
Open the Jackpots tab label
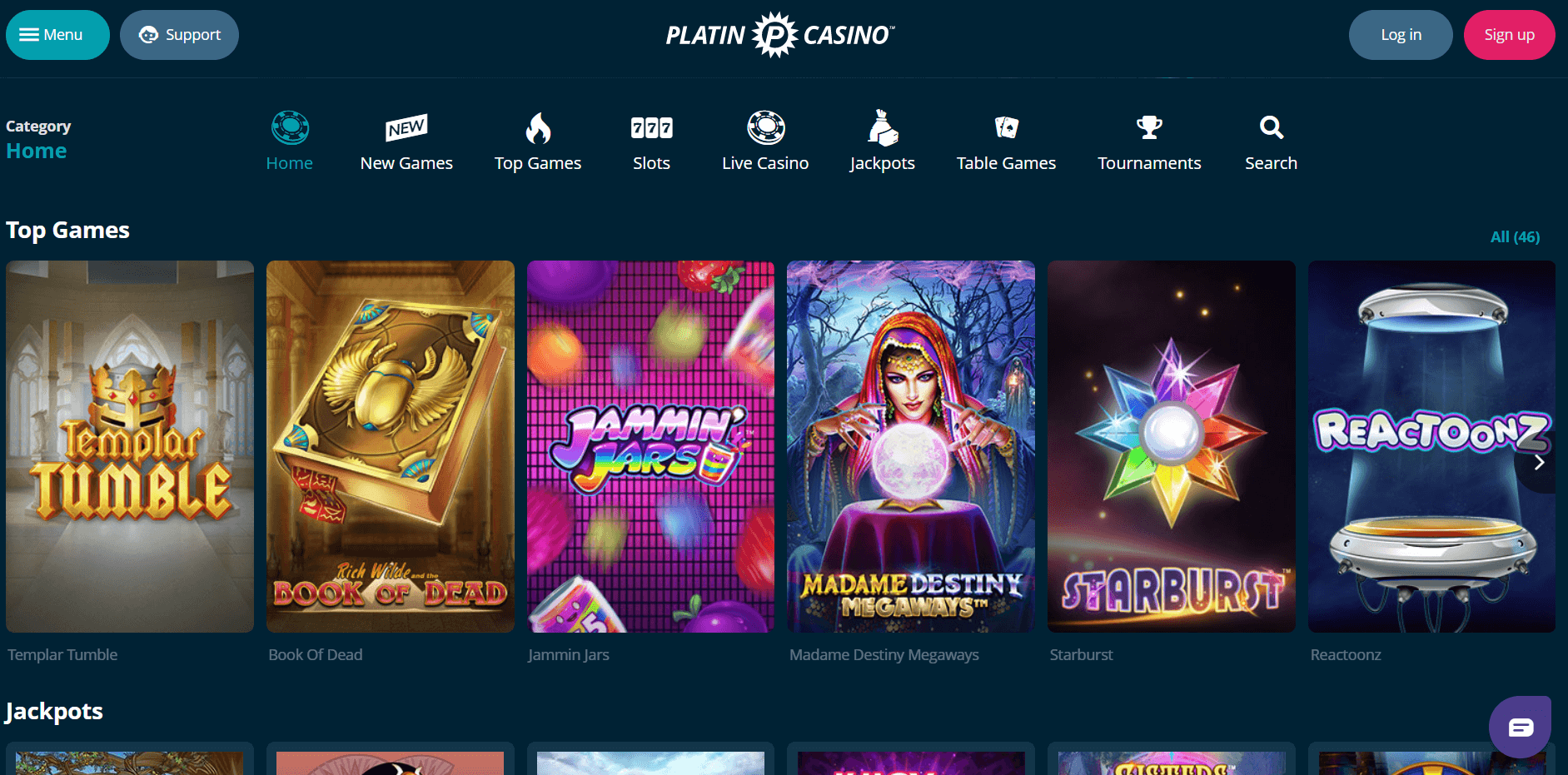coord(883,163)
